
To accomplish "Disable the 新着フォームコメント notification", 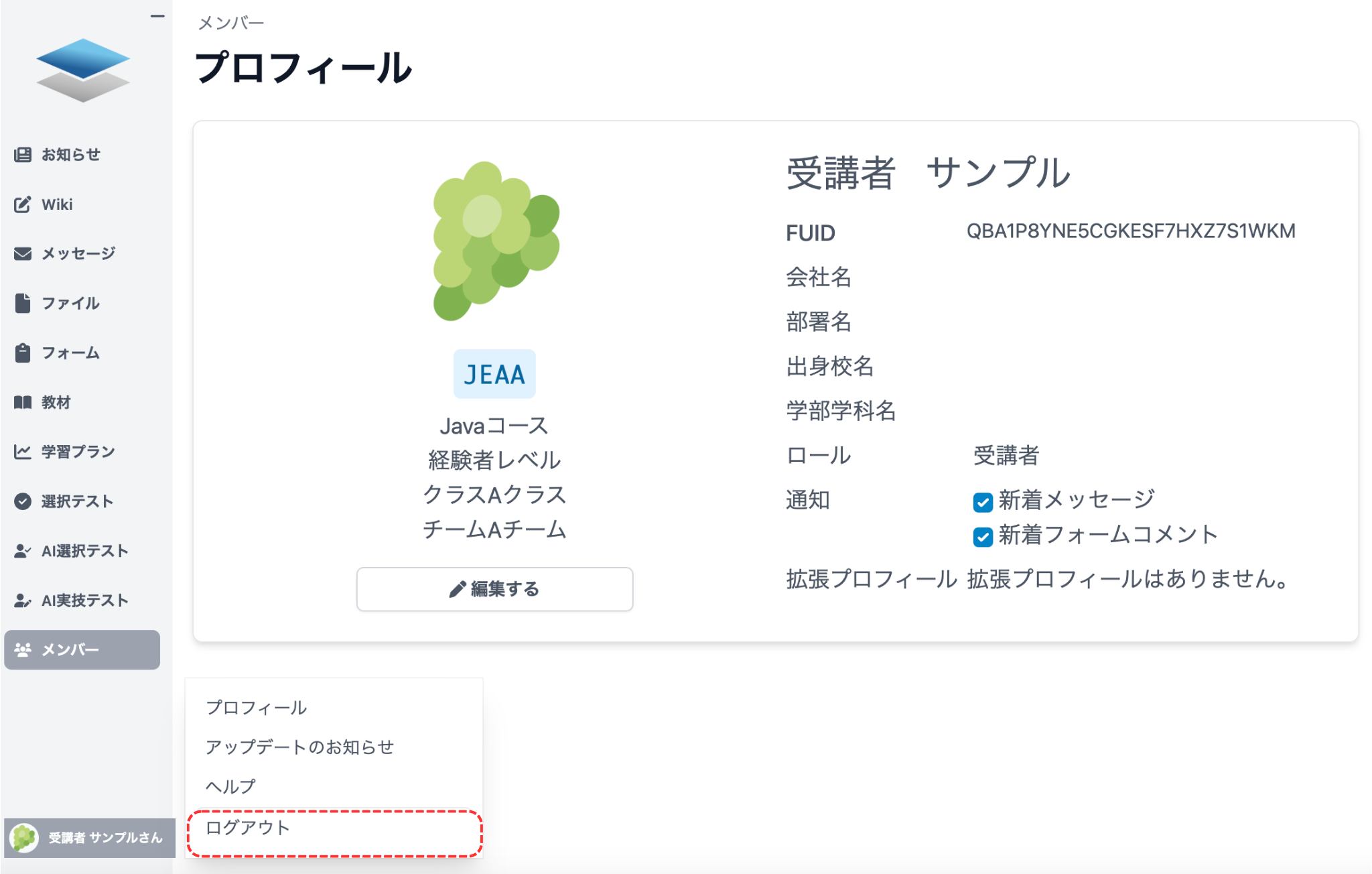I will [982, 536].
